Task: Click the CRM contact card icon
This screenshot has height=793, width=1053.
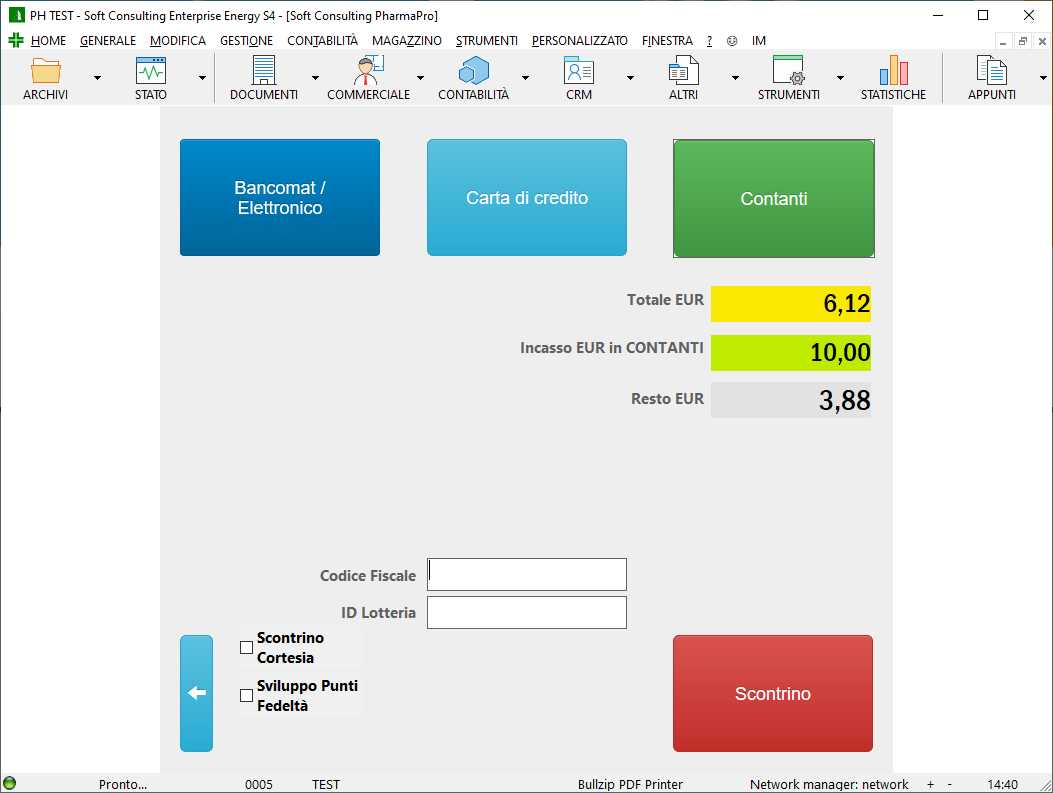Action: tap(578, 71)
